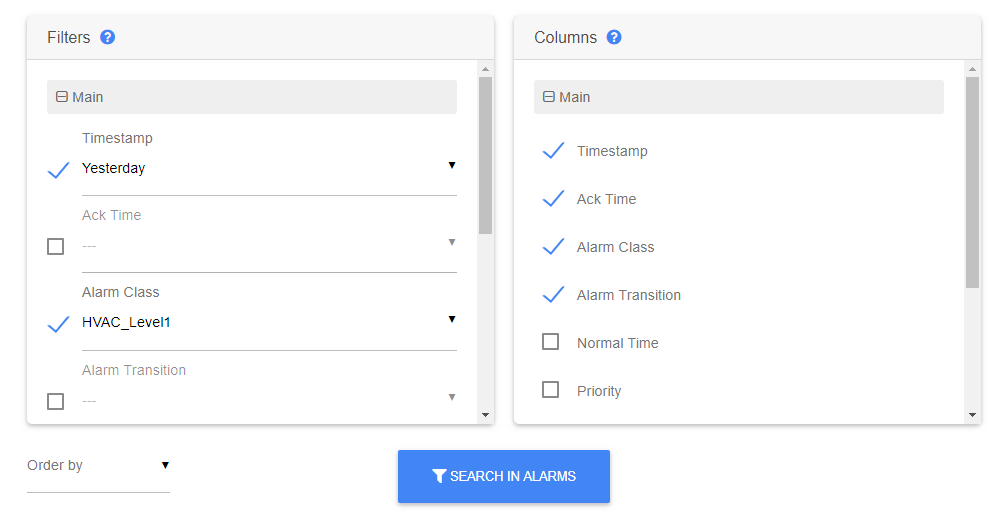Disable the Timestamp filter checkmark
The width and height of the screenshot is (1001, 525).
58,170
